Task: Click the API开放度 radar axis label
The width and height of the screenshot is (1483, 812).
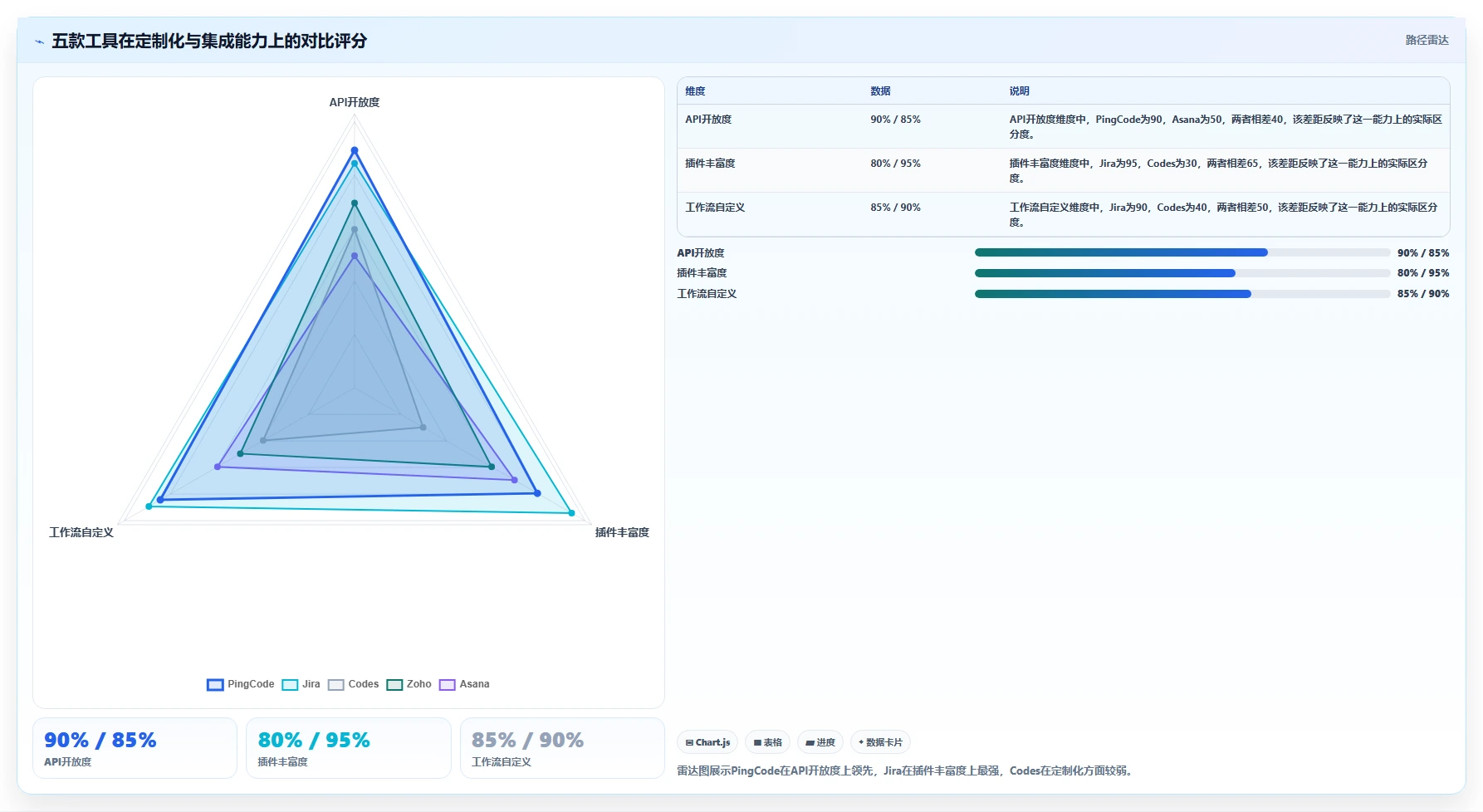Action: click(355, 102)
